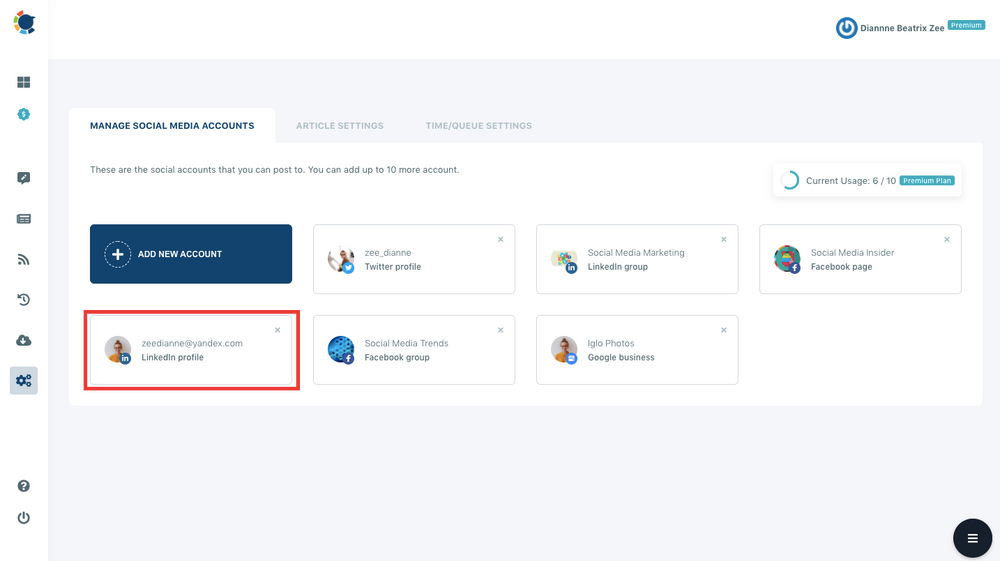Switch to Article Settings tab
The height and width of the screenshot is (561, 1000).
(x=340, y=126)
